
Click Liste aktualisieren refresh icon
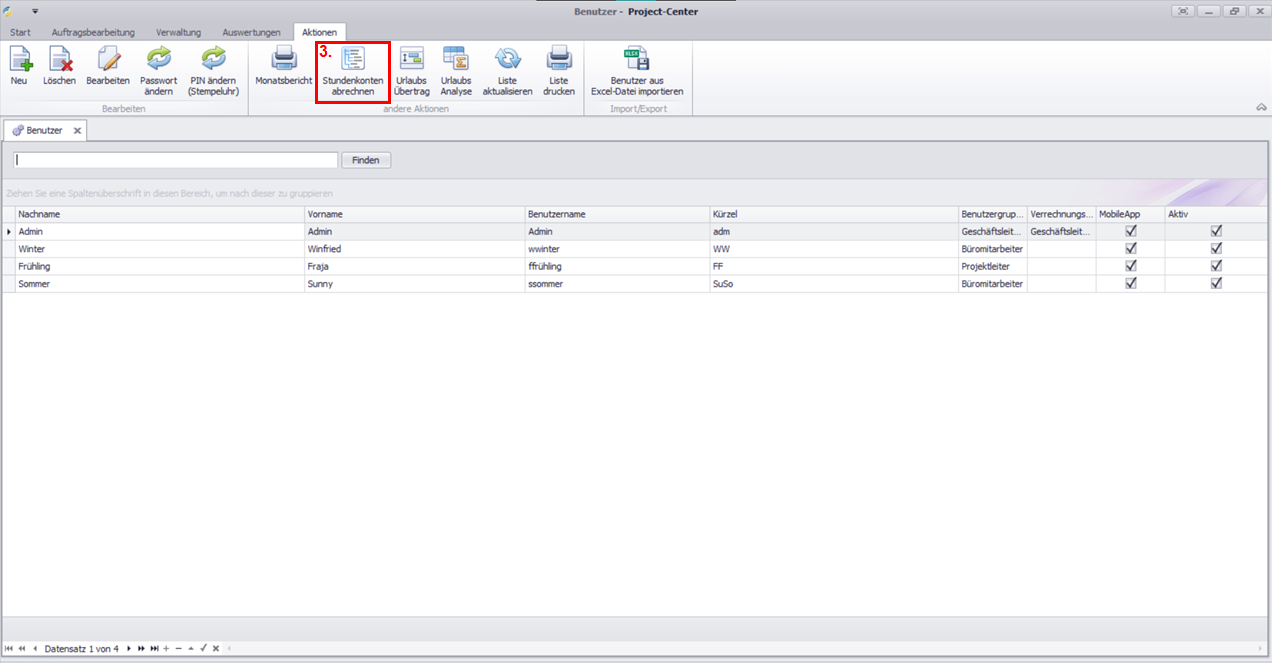coord(507,60)
